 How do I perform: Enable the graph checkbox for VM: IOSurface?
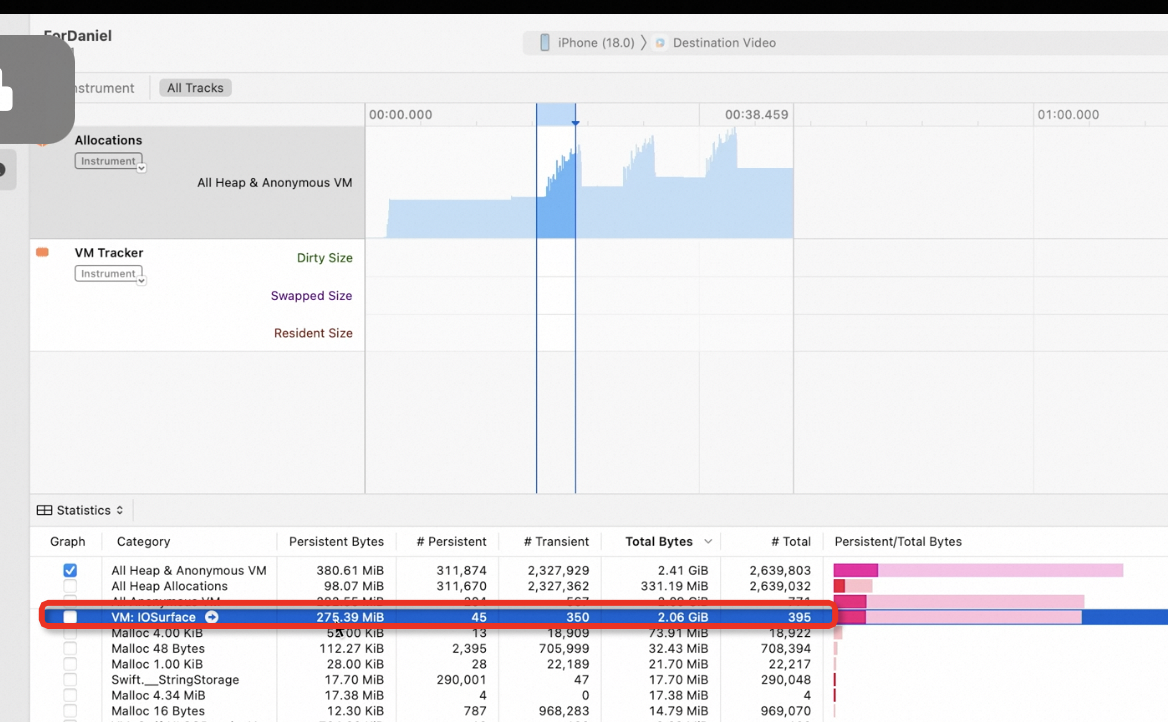click(x=69, y=617)
